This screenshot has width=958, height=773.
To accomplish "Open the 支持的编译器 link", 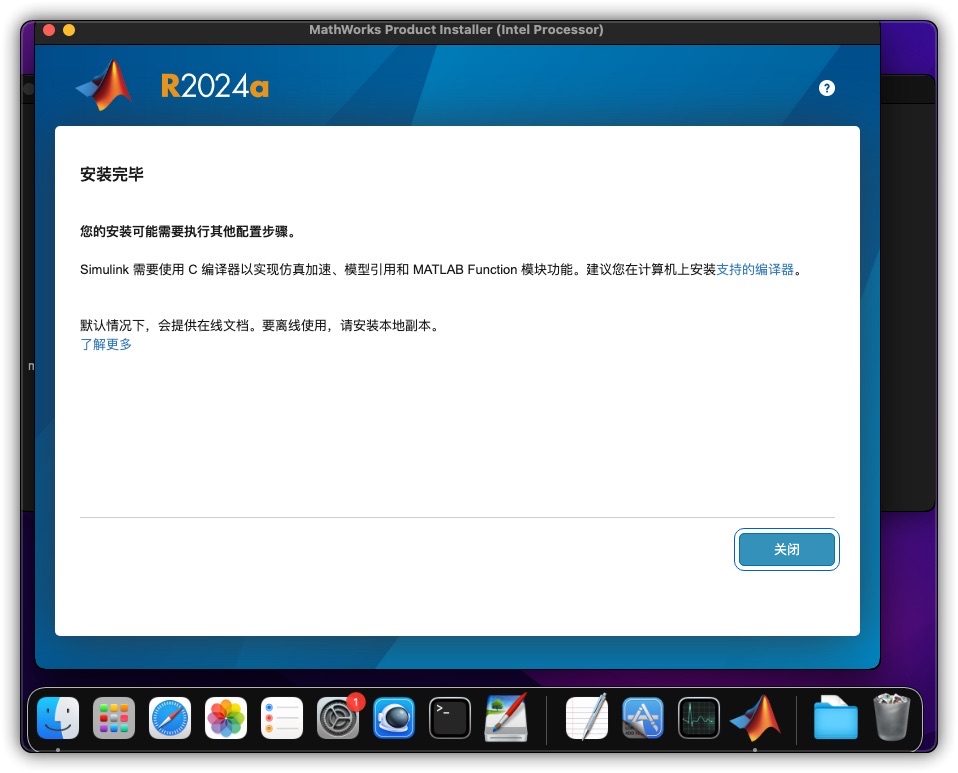I will click(x=755, y=269).
